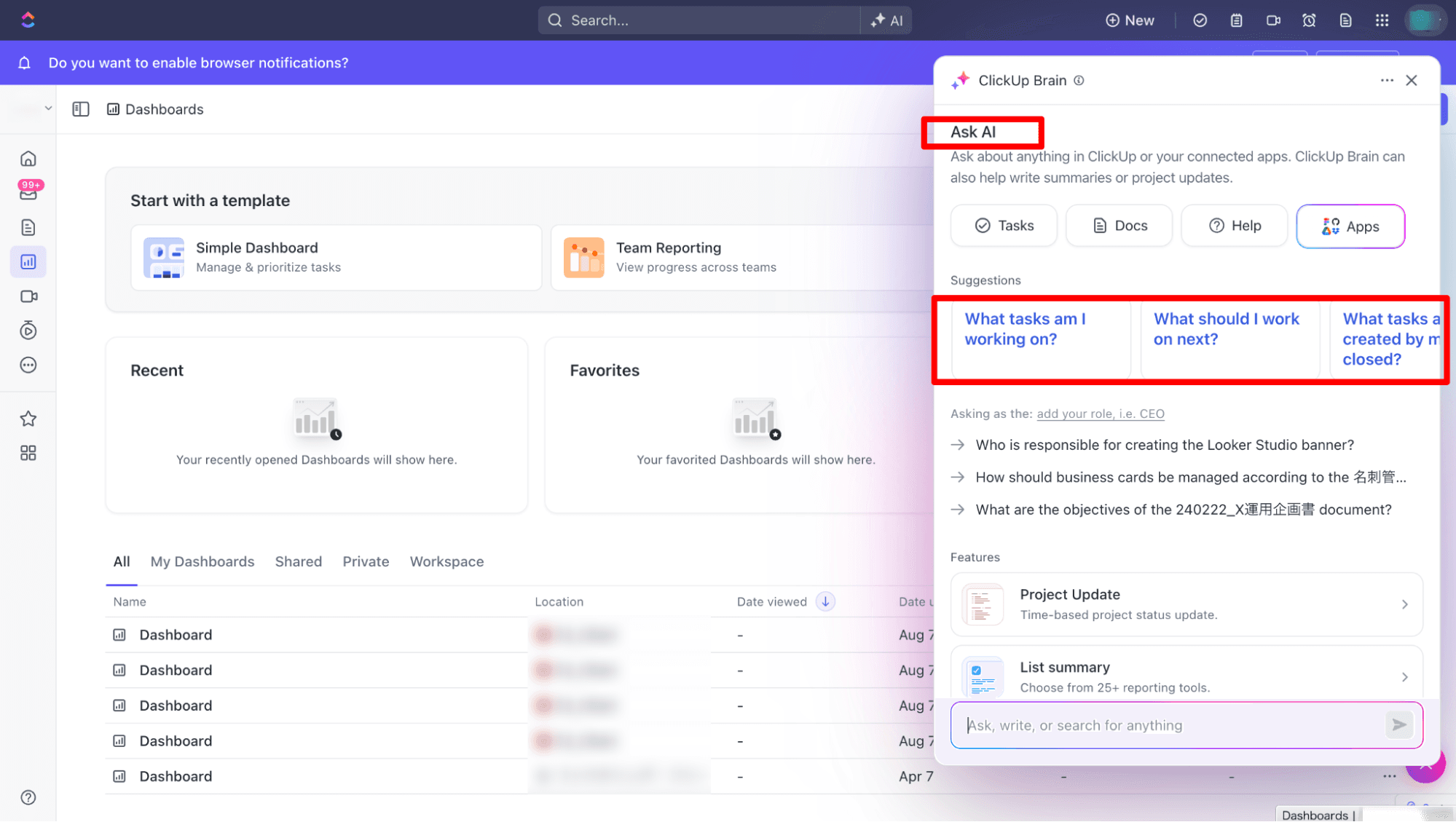Switch to the All tab

pyautogui.click(x=121, y=561)
